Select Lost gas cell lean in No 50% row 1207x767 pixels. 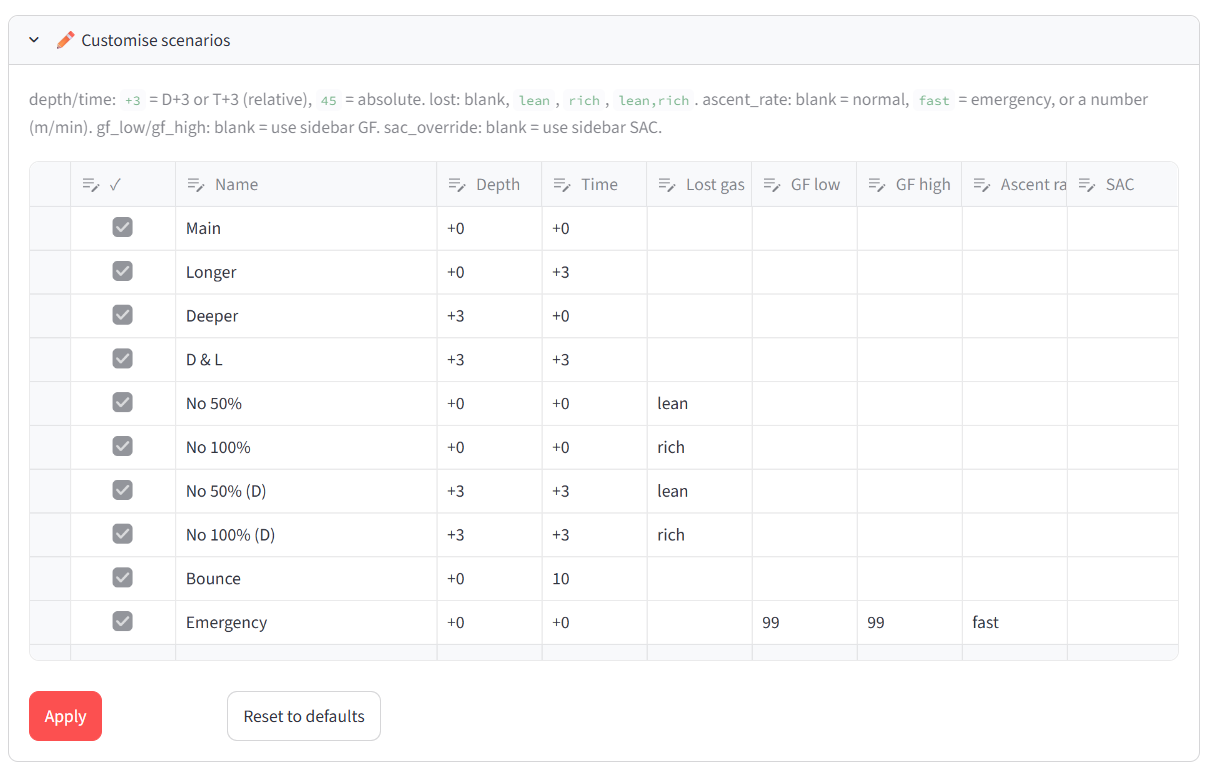pos(699,403)
